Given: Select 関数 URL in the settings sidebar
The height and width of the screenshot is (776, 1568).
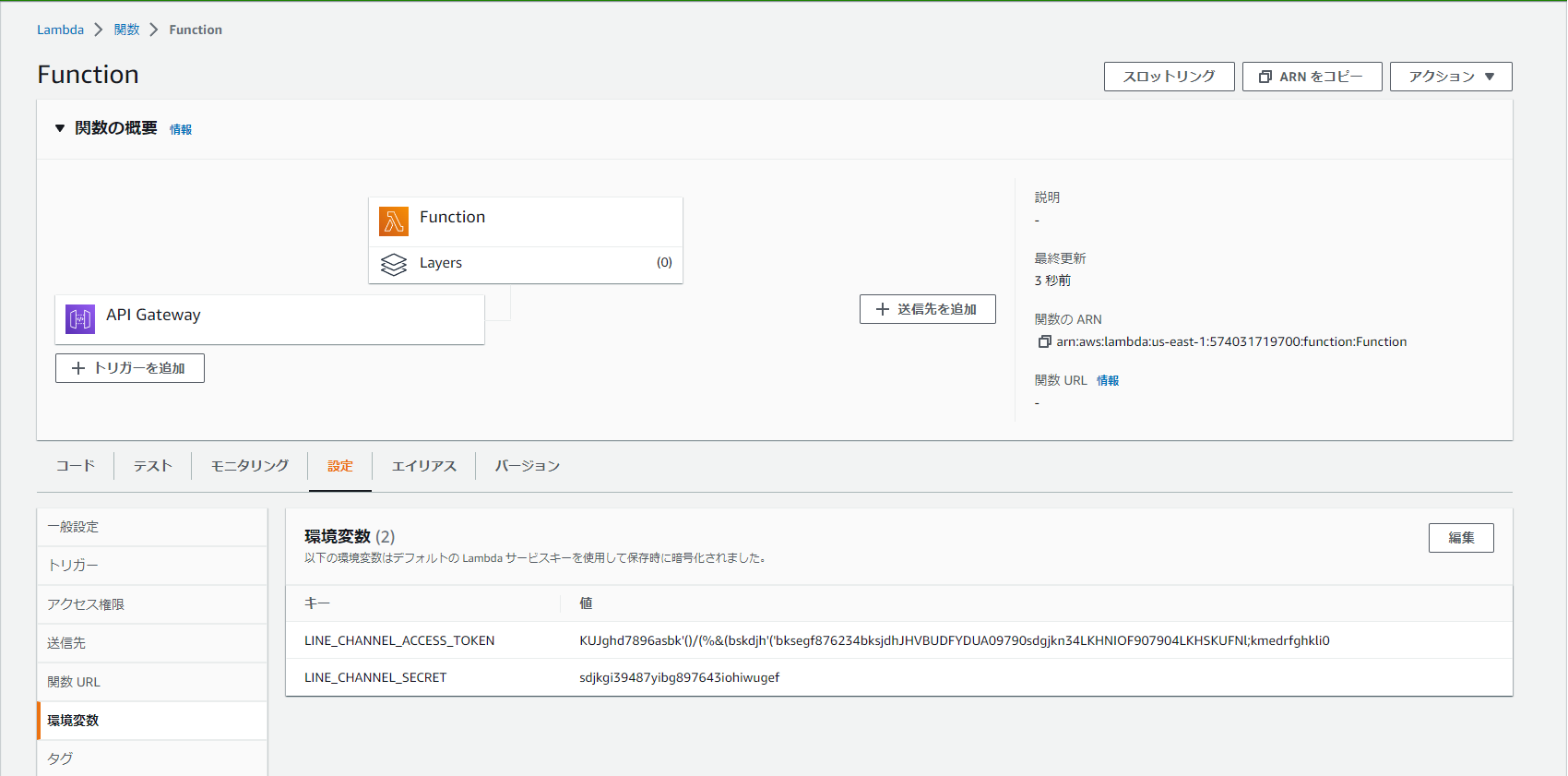Looking at the screenshot, I should [x=152, y=682].
